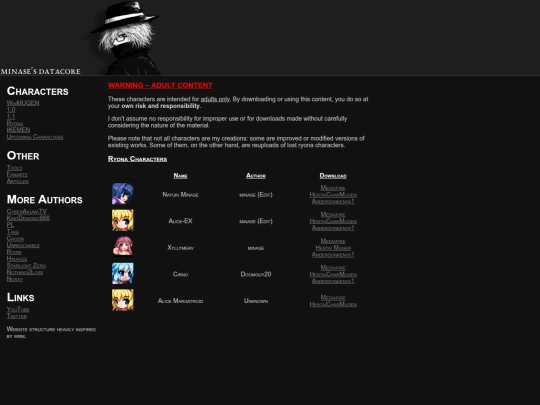The height and width of the screenshot is (405, 540).
Task: Open the IKEMEN characters link
Action: tap(18, 130)
